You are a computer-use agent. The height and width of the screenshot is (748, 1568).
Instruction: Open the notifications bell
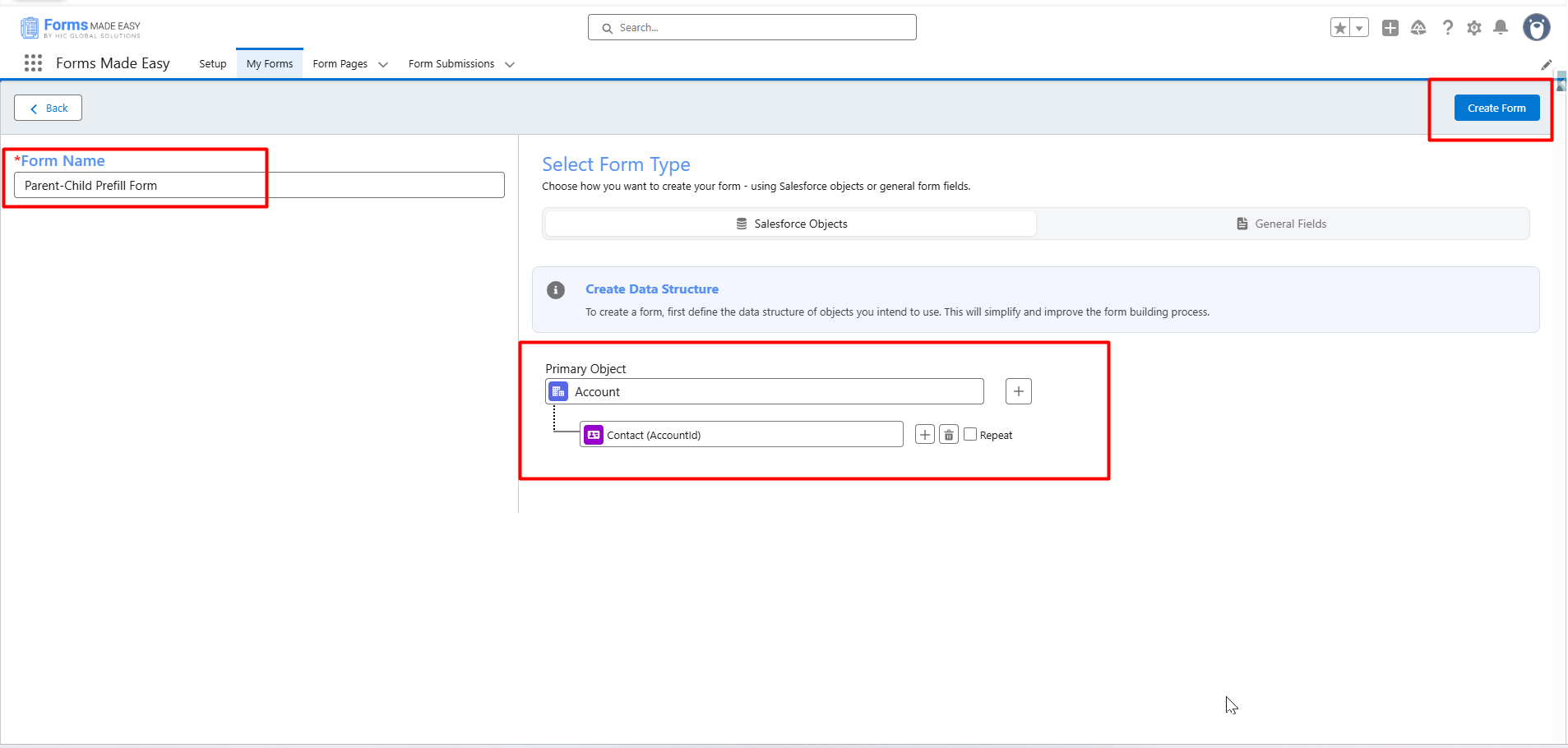pos(1501,28)
